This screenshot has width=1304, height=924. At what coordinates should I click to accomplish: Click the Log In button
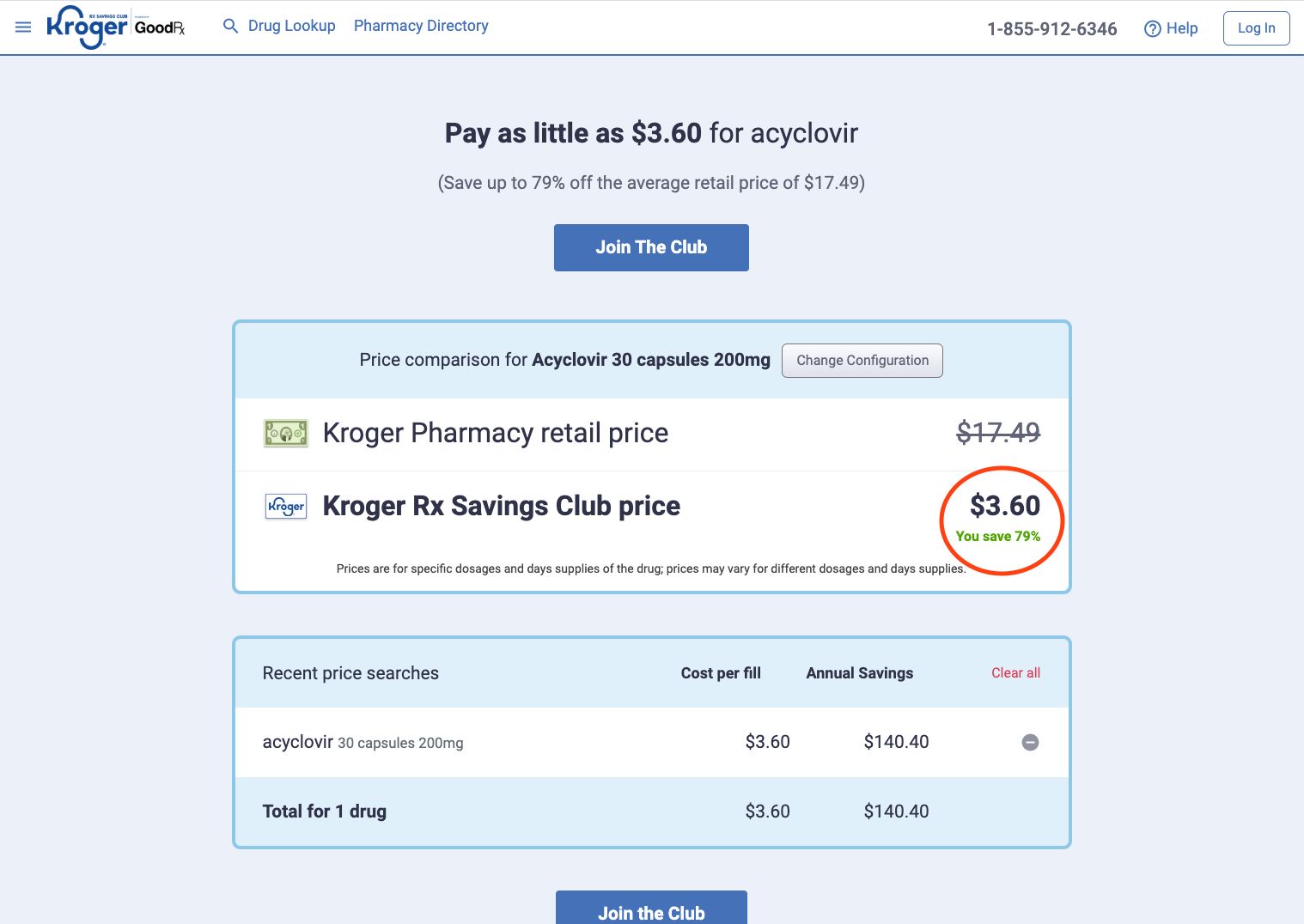pos(1256,28)
